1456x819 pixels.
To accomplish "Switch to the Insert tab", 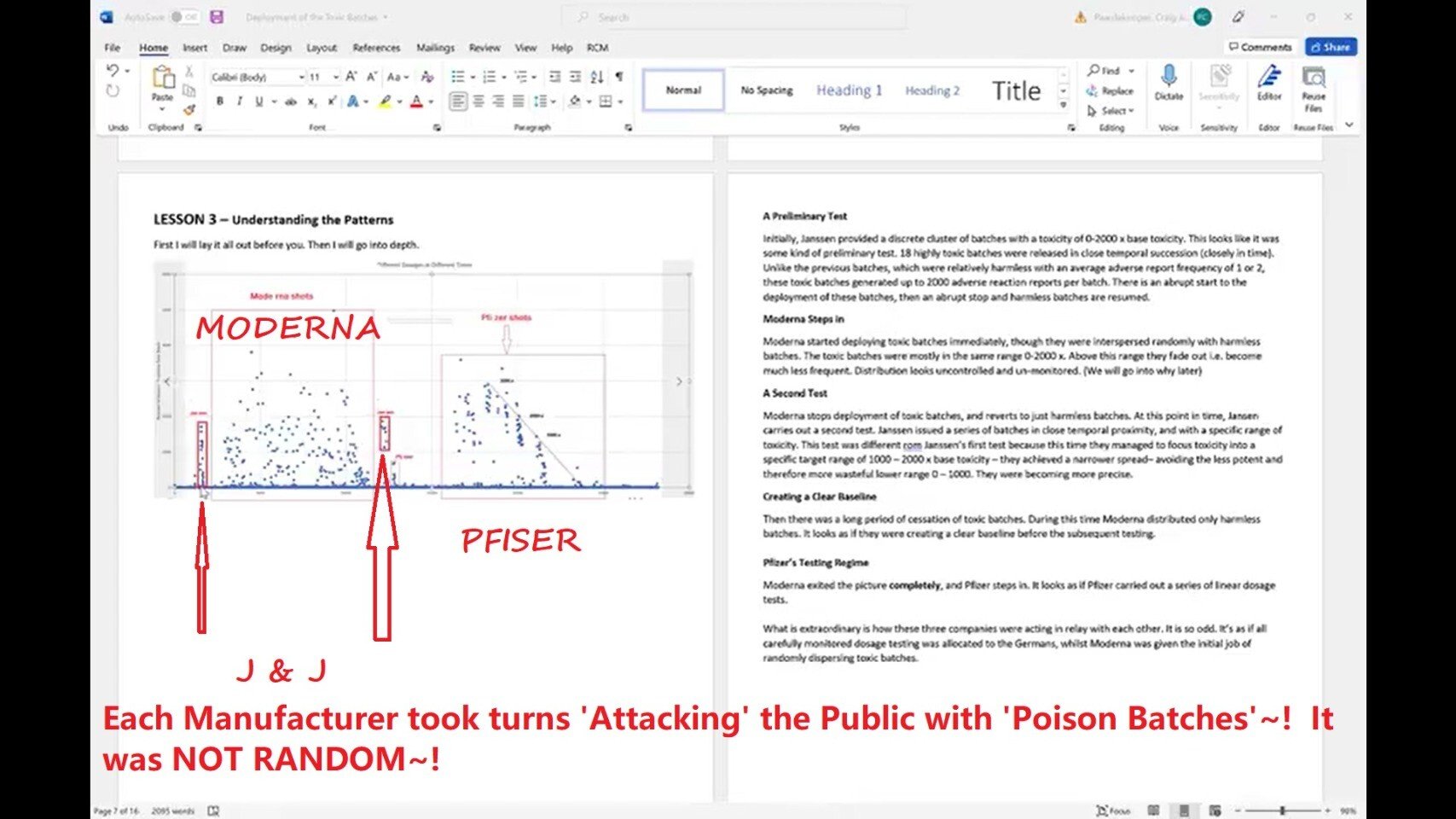I will pos(194,48).
